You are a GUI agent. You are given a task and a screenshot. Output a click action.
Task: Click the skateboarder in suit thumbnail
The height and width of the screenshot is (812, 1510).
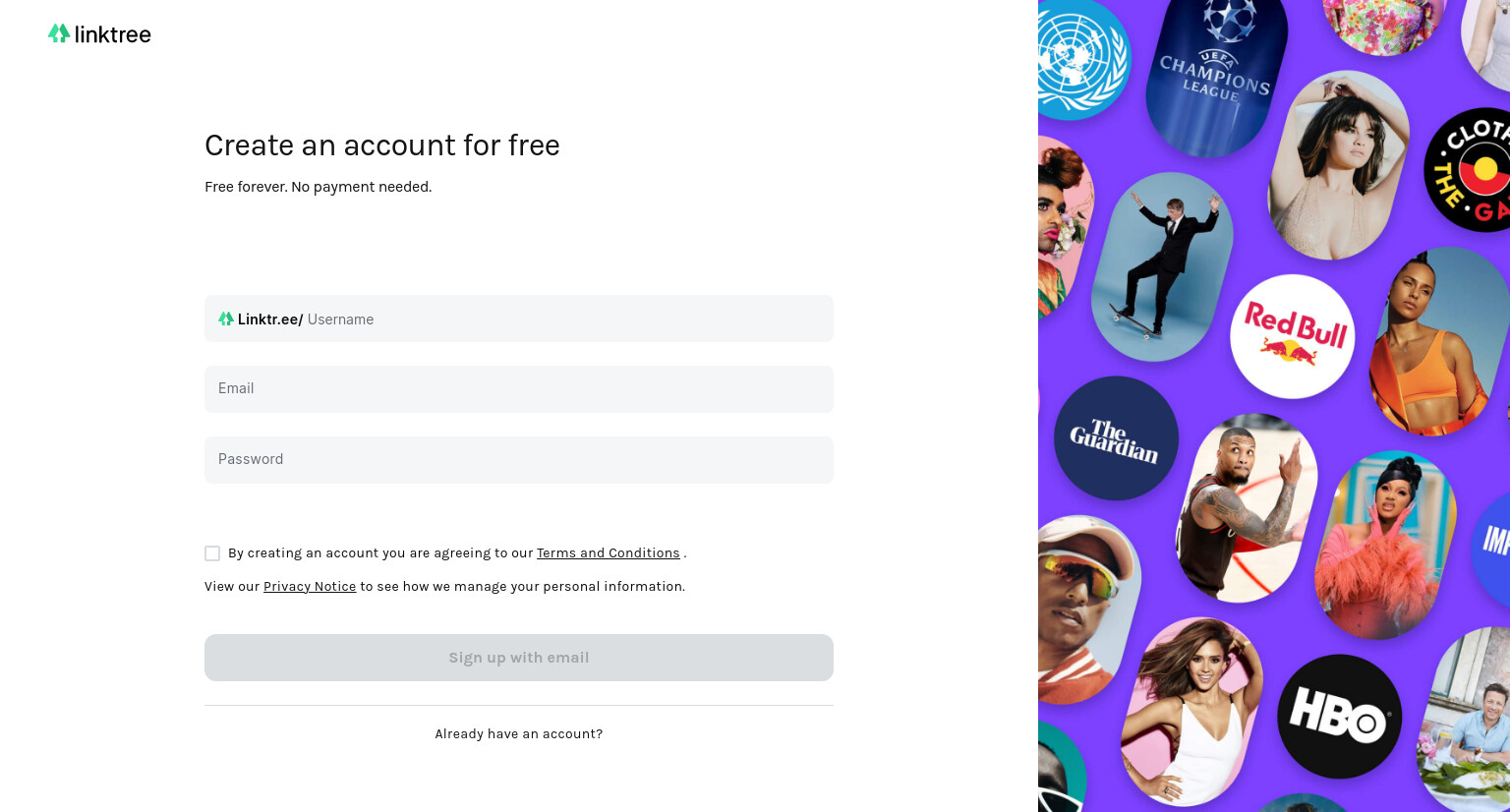[x=1162, y=267]
